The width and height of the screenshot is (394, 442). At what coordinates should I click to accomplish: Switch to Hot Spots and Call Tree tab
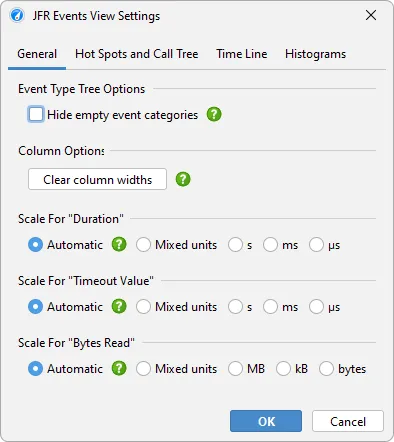click(x=137, y=54)
